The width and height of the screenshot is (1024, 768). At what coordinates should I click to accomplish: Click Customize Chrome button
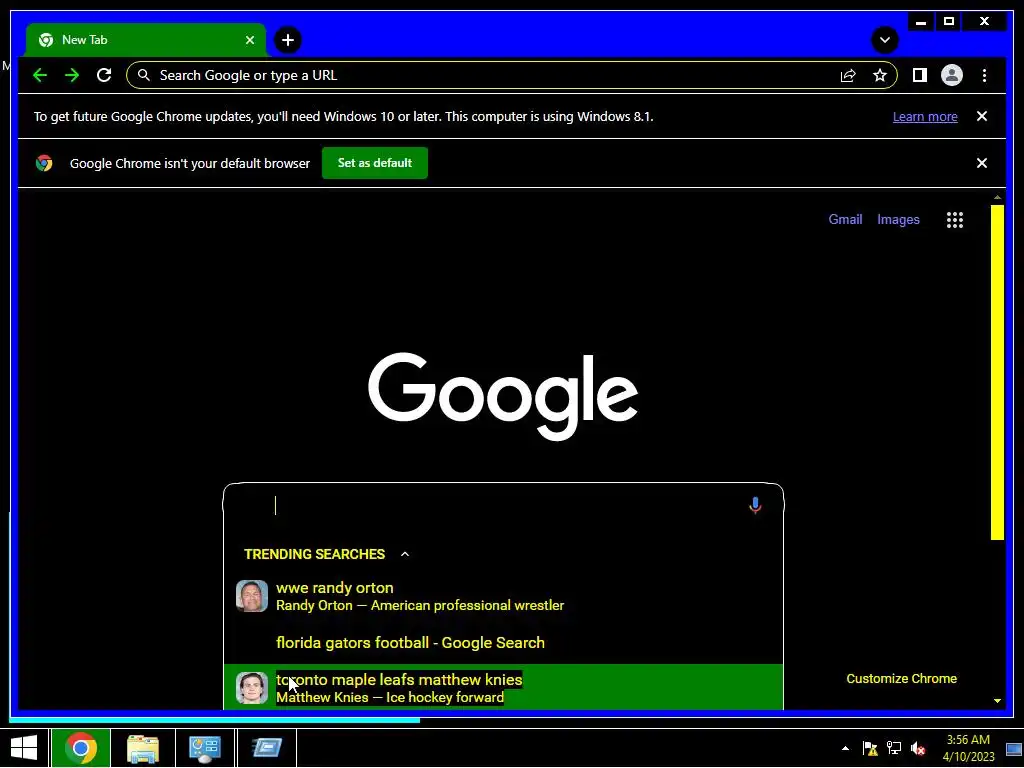(x=901, y=679)
